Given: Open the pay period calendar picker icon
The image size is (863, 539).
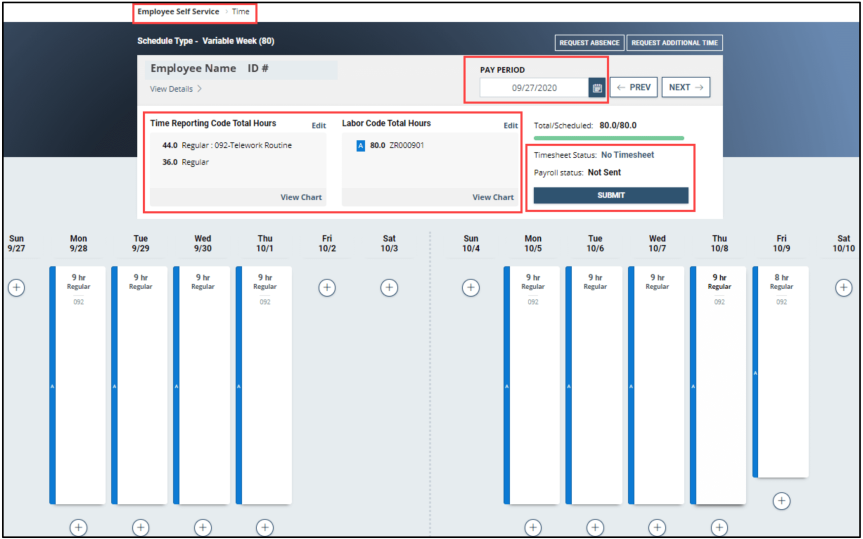Looking at the screenshot, I should pos(596,88).
